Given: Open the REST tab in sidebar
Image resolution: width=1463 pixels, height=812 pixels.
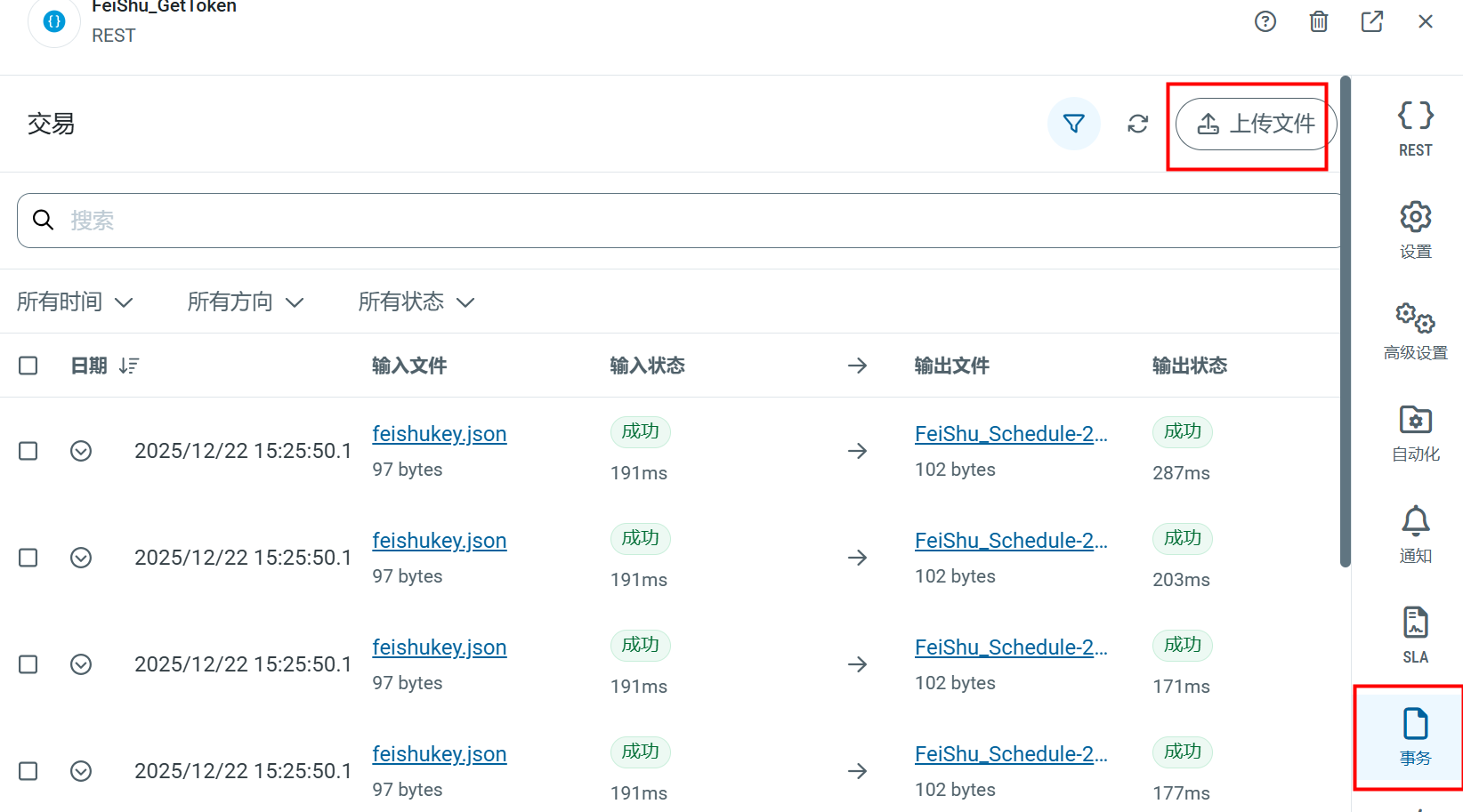Looking at the screenshot, I should pyautogui.click(x=1415, y=128).
